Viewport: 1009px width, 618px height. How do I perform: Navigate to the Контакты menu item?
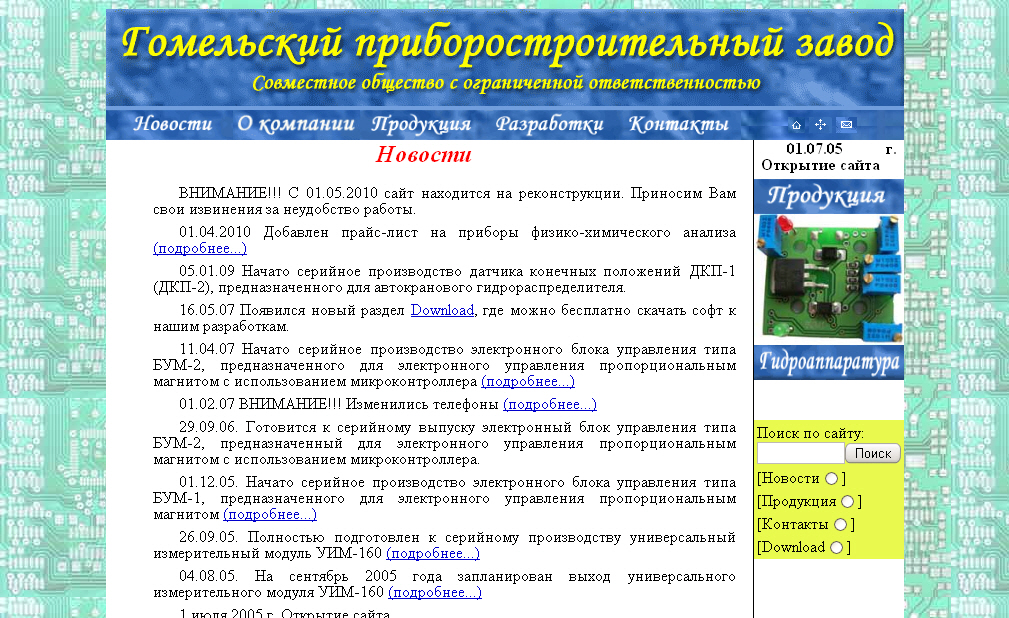pos(678,124)
